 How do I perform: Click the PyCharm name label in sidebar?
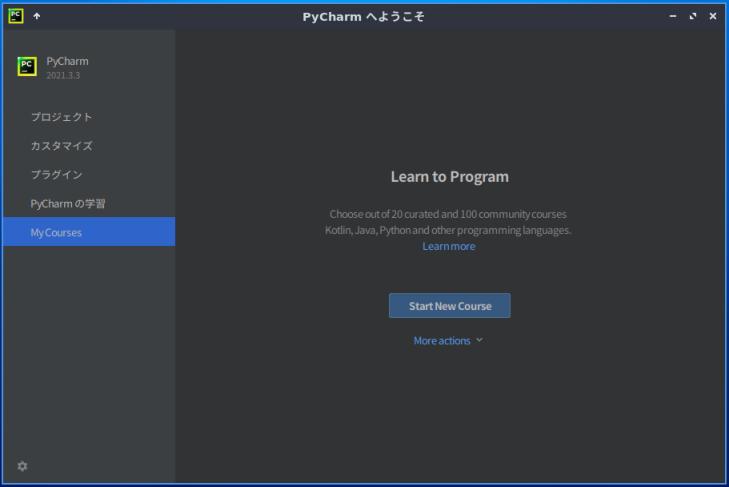point(67,61)
